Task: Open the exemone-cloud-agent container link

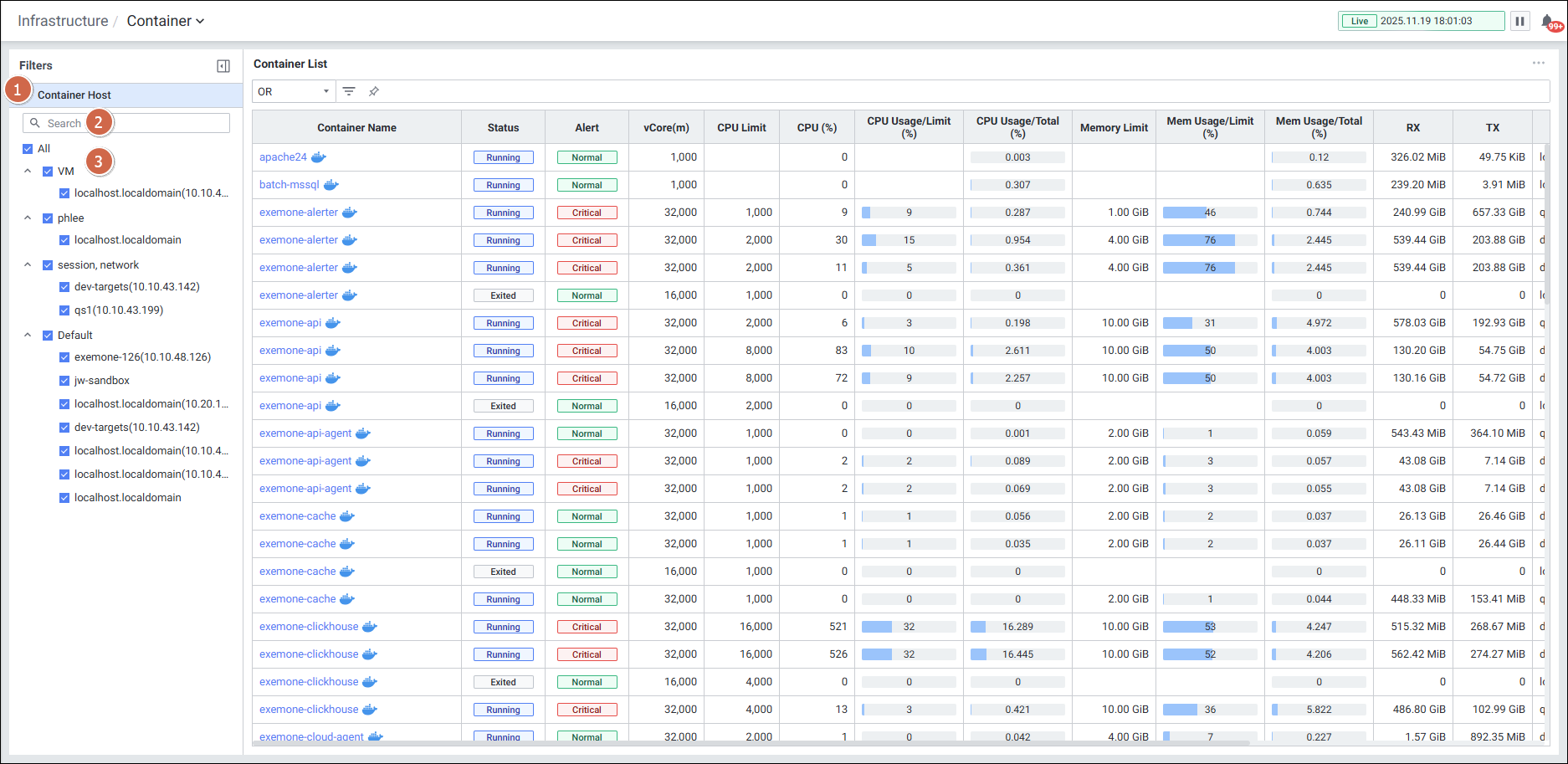Action: click(311, 736)
